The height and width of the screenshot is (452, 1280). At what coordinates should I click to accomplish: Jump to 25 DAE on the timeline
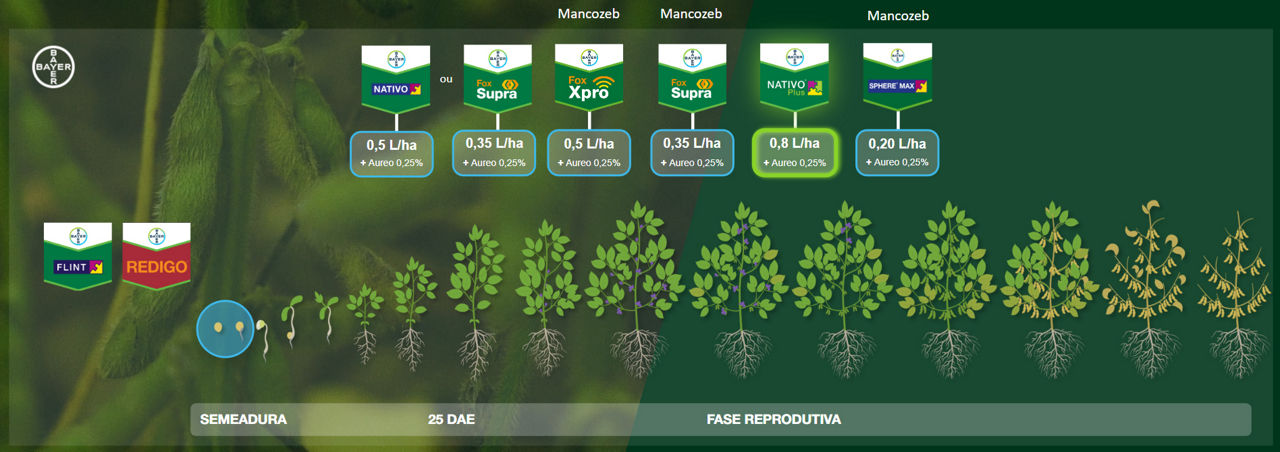[x=451, y=419]
